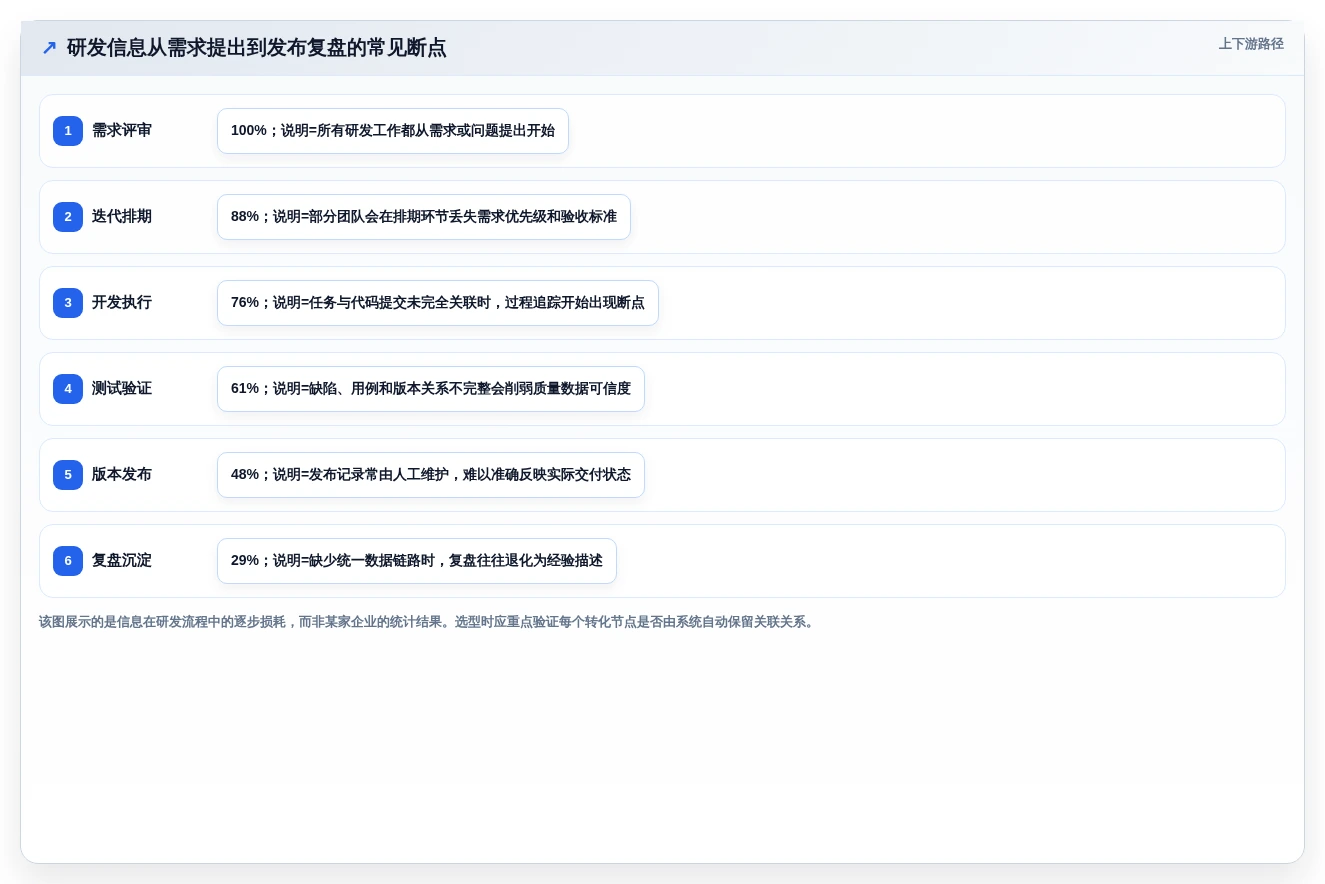Click the step 3 number badge
This screenshot has height=884, width=1325.
[x=68, y=303]
